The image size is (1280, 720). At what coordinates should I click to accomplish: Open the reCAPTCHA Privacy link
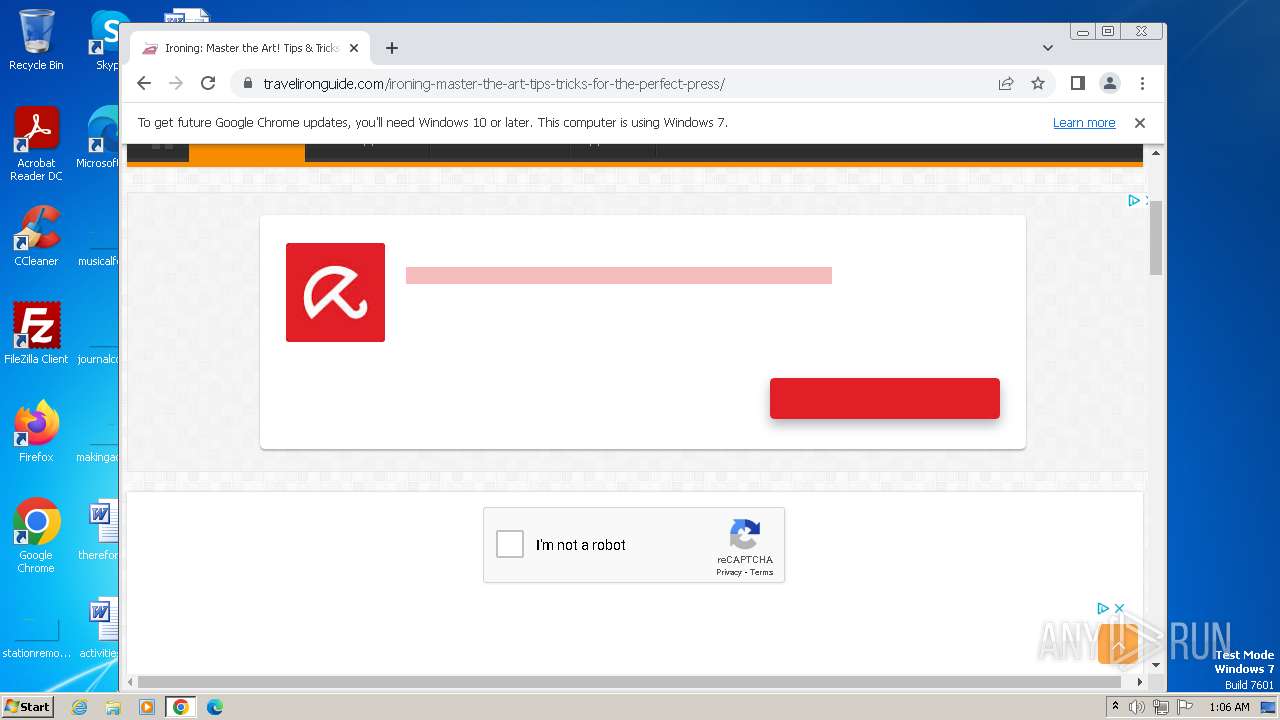(x=729, y=572)
